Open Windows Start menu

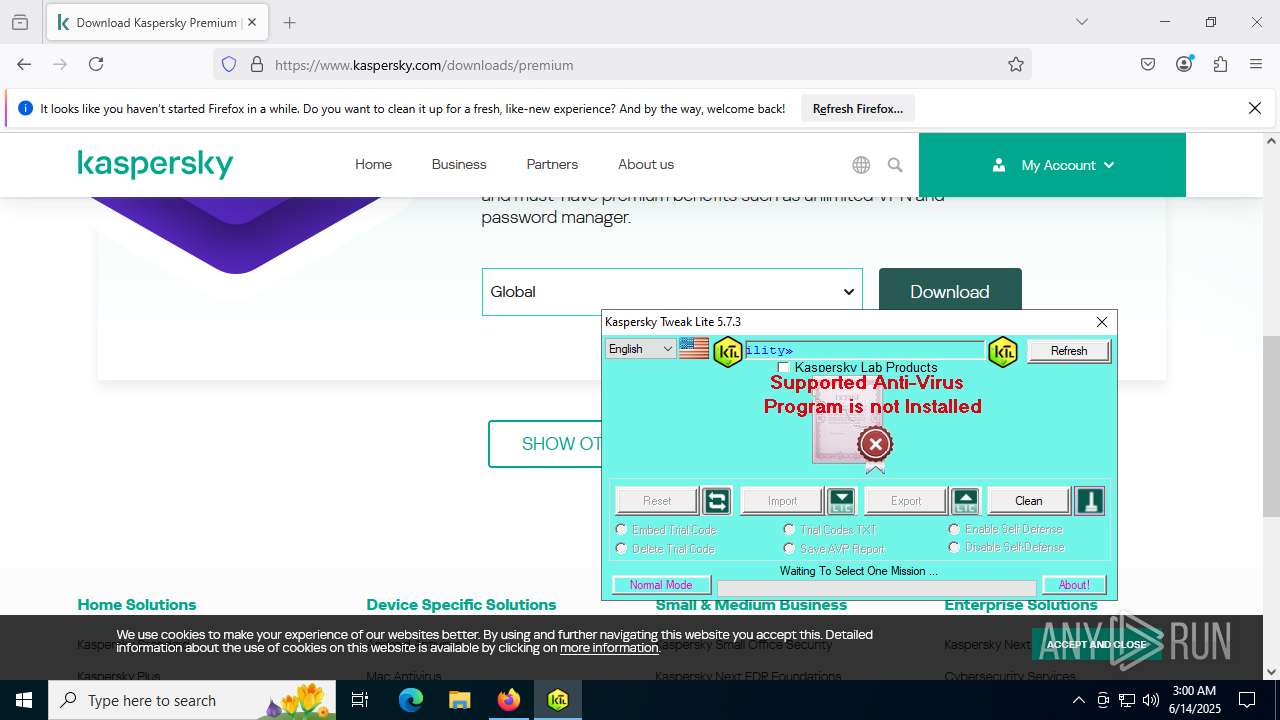pos(24,700)
